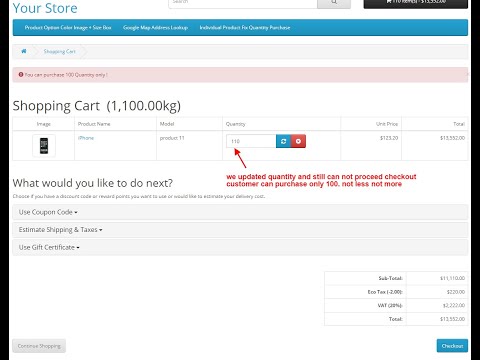Update quantity with the refresh icon
Screen dimensions: 480x360
(x=283, y=141)
